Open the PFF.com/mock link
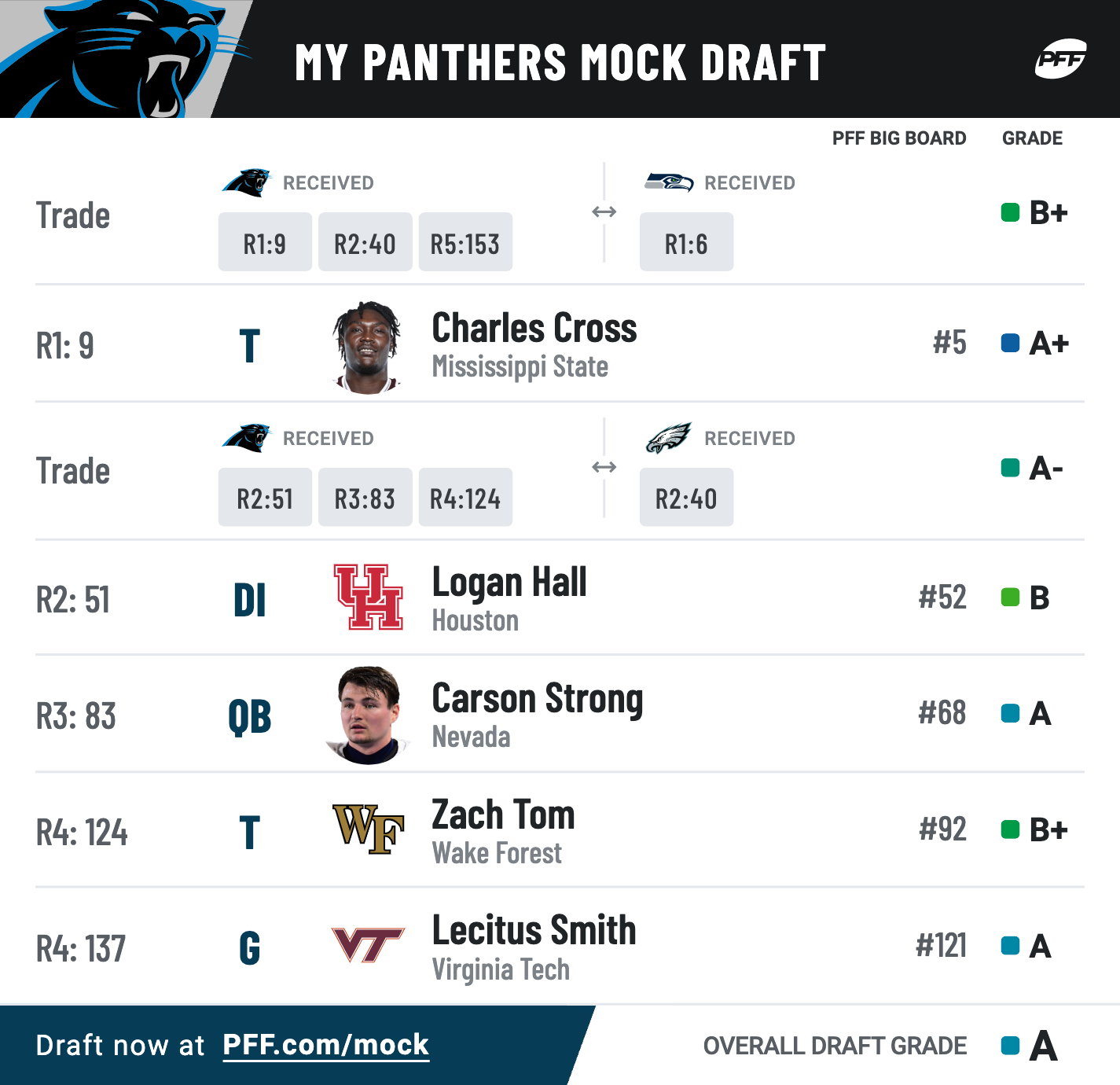The width and height of the screenshot is (1120, 1085). click(326, 1045)
